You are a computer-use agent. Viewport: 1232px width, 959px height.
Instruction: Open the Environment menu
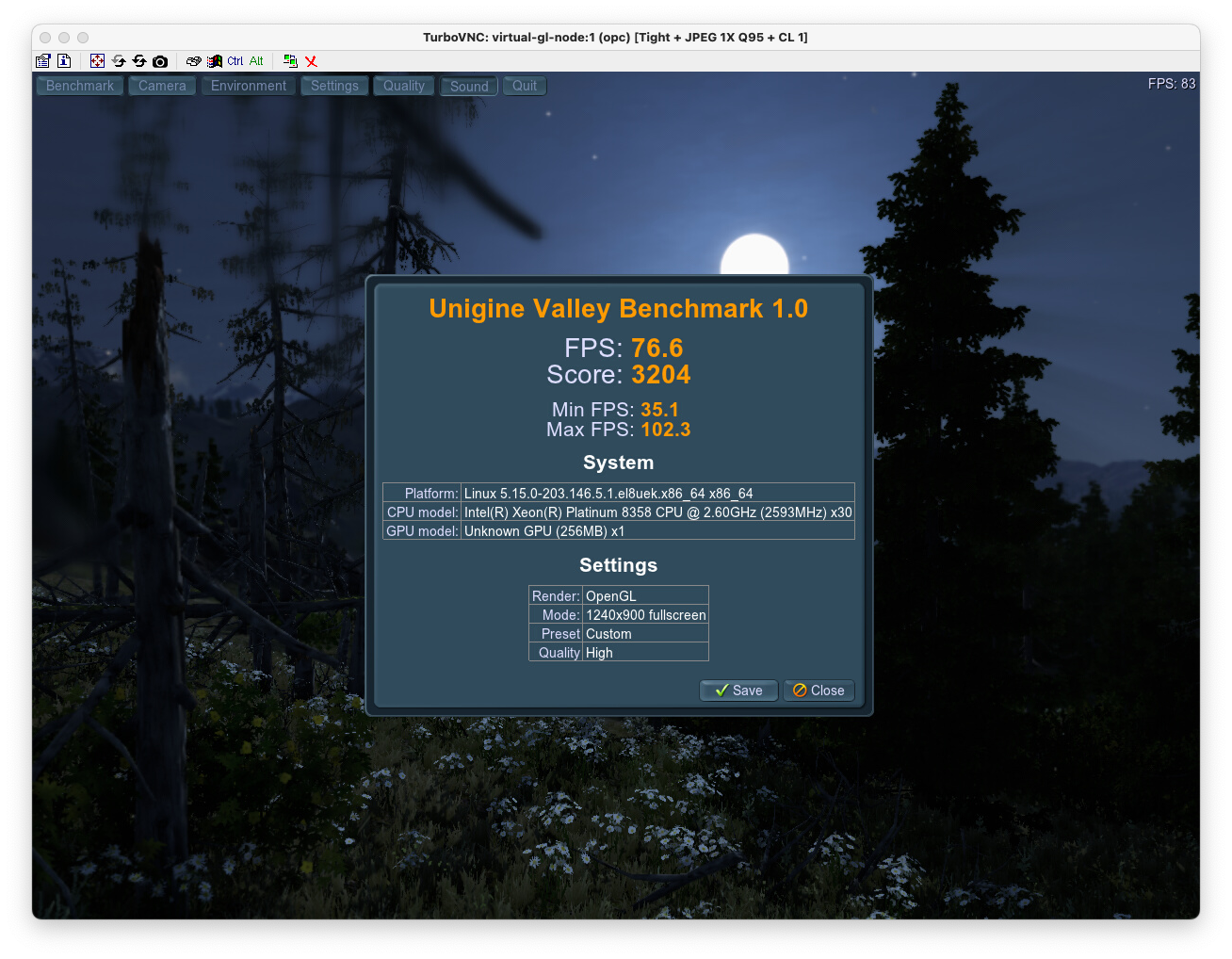pyautogui.click(x=248, y=85)
